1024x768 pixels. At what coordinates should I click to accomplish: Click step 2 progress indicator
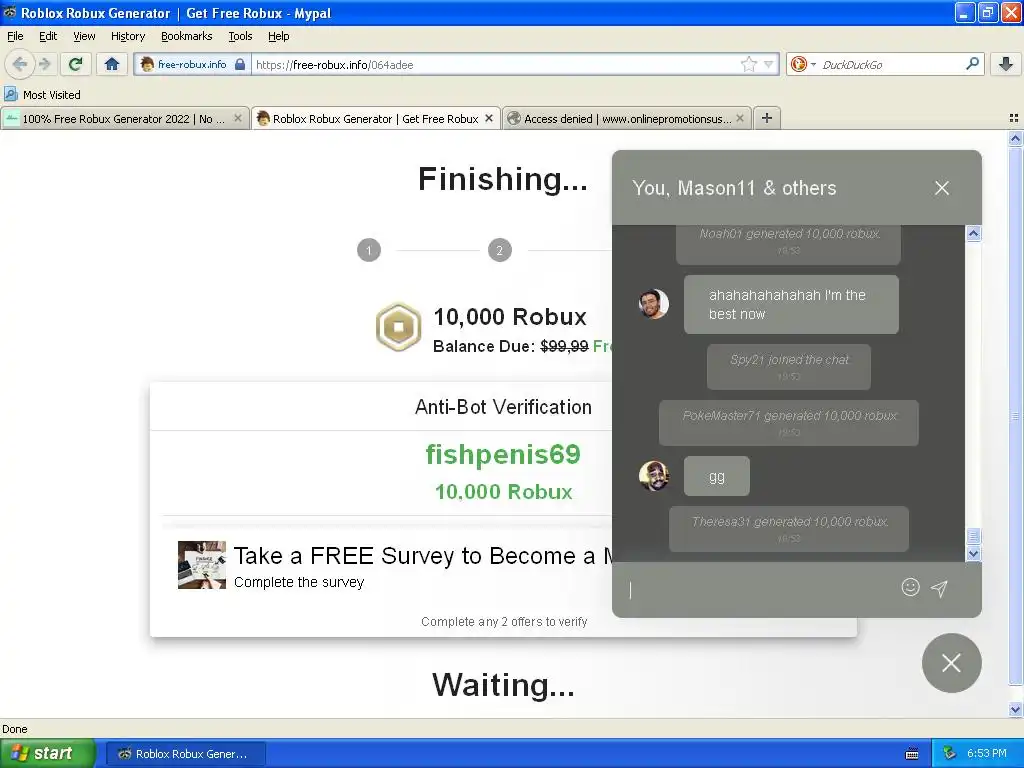click(x=500, y=250)
